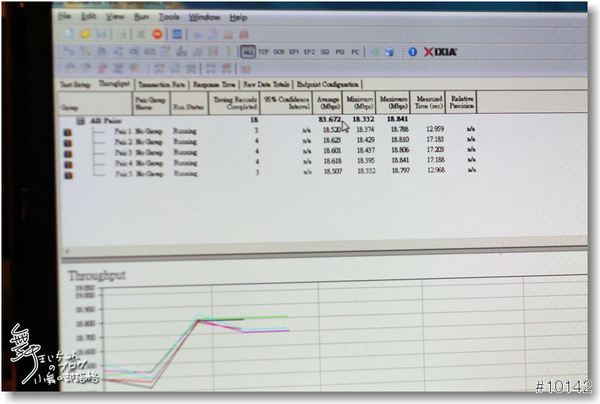Image resolution: width=600 pixels, height=404 pixels.
Task: Click the Timing Records Completed column header
Action: [x=234, y=103]
